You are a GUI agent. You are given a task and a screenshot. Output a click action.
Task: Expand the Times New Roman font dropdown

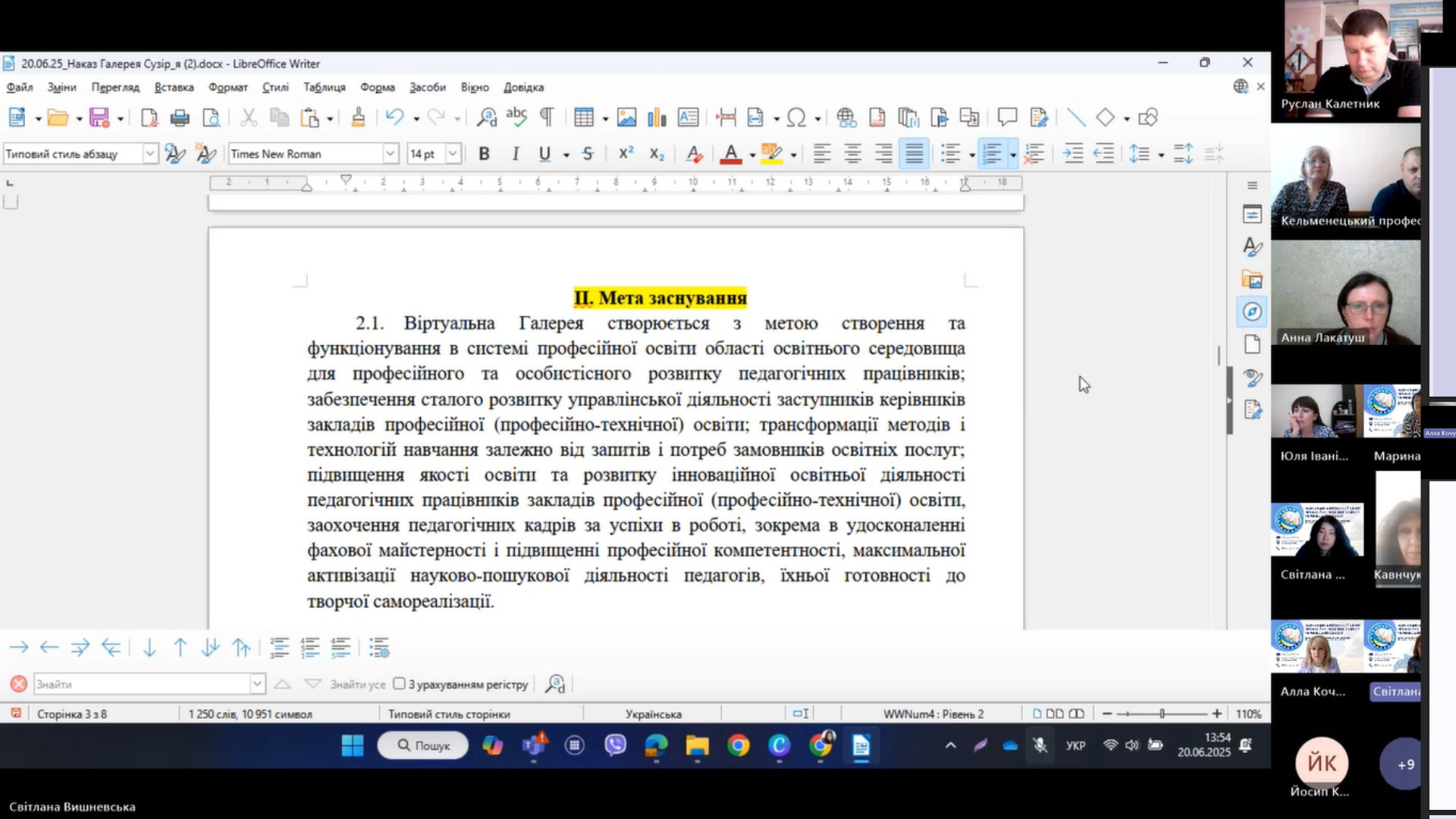[x=390, y=154]
